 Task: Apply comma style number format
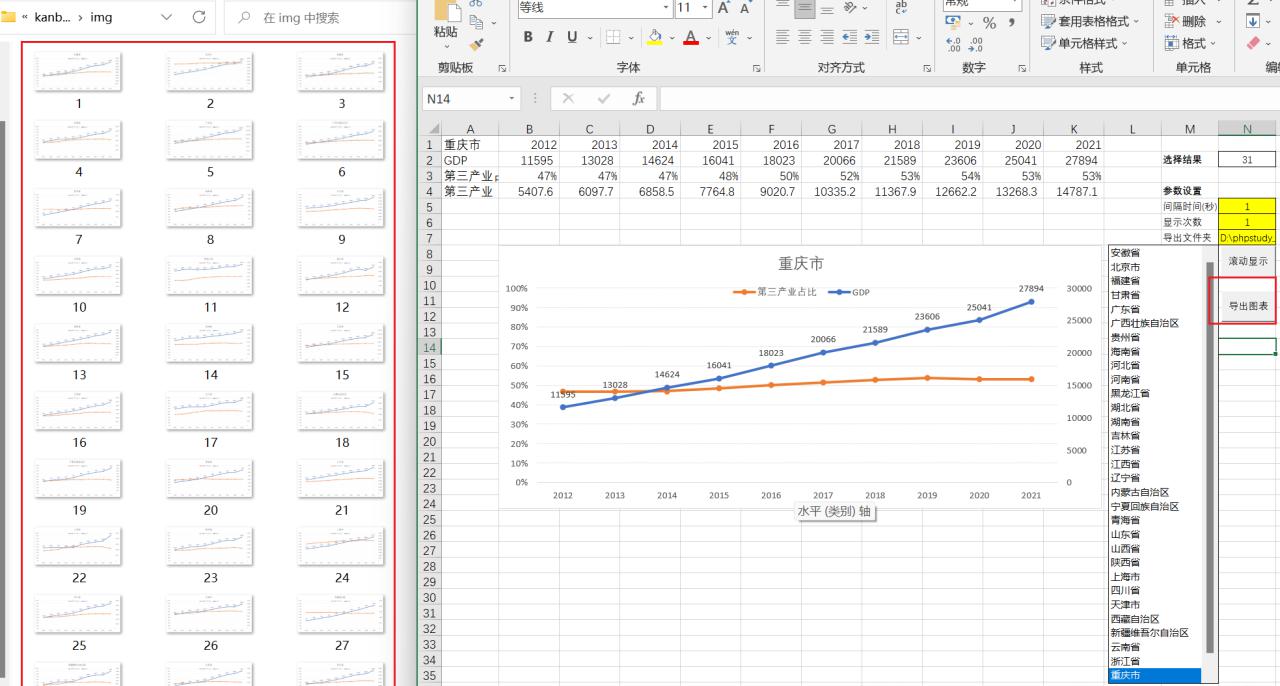point(1012,22)
